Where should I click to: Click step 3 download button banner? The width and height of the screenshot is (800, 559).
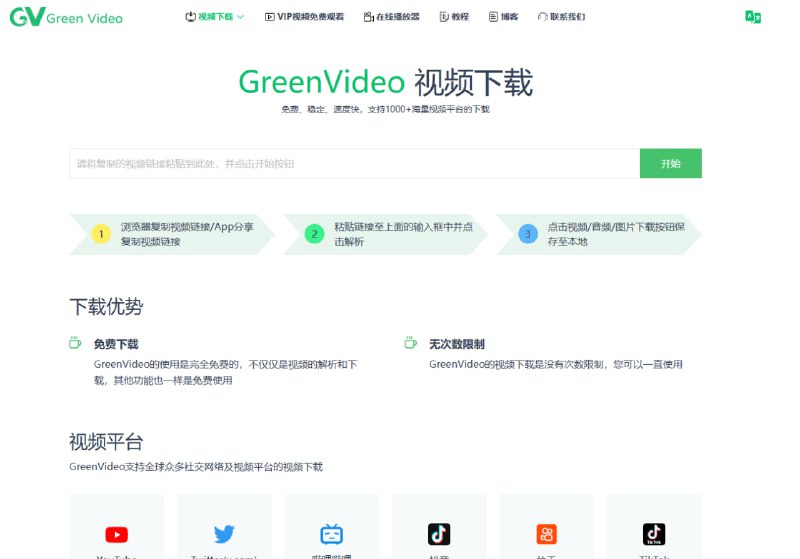(598, 234)
